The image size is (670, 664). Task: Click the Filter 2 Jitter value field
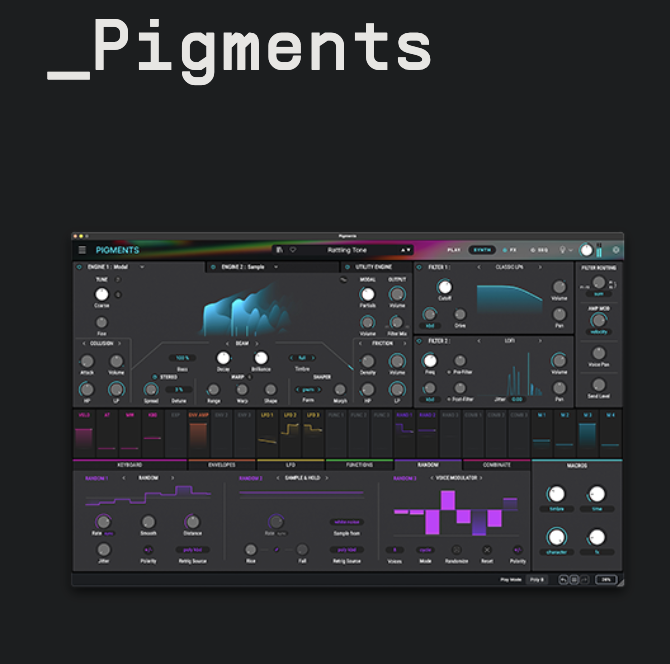tap(517, 399)
